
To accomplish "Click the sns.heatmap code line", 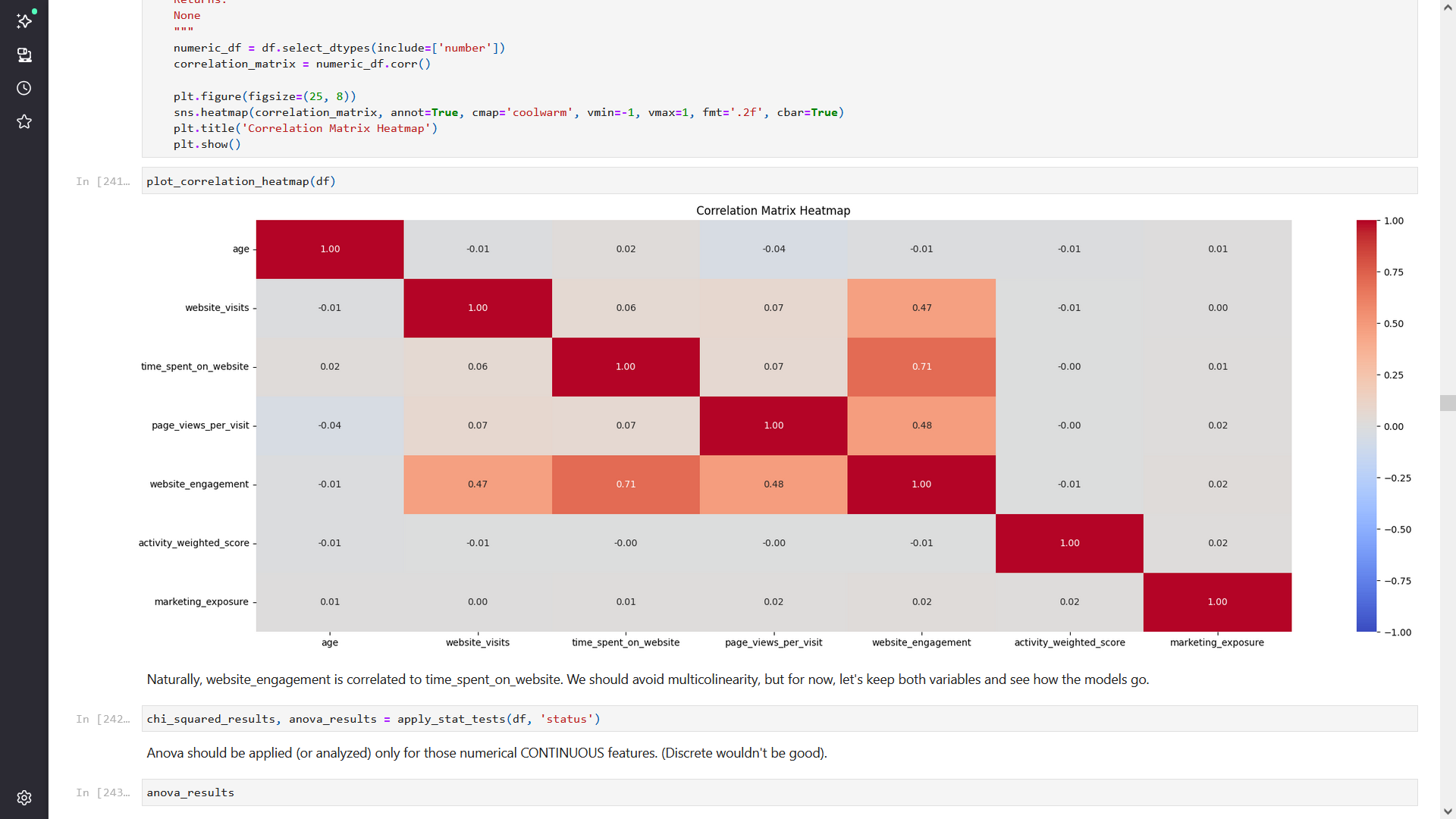I will tap(508, 112).
